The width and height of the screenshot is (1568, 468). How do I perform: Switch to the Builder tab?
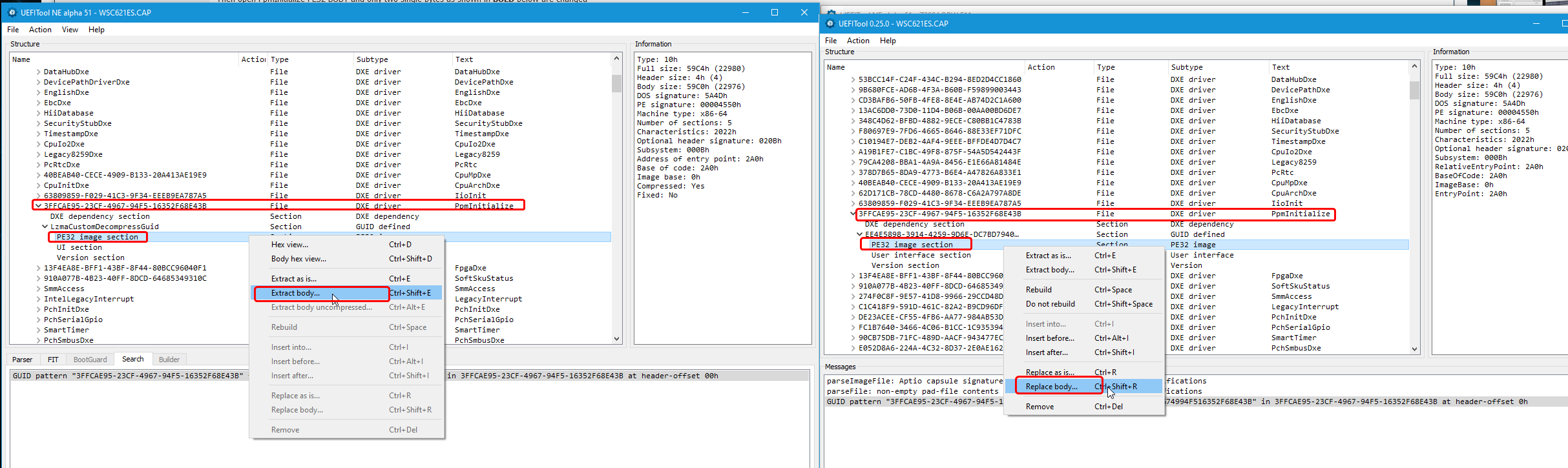point(169,360)
